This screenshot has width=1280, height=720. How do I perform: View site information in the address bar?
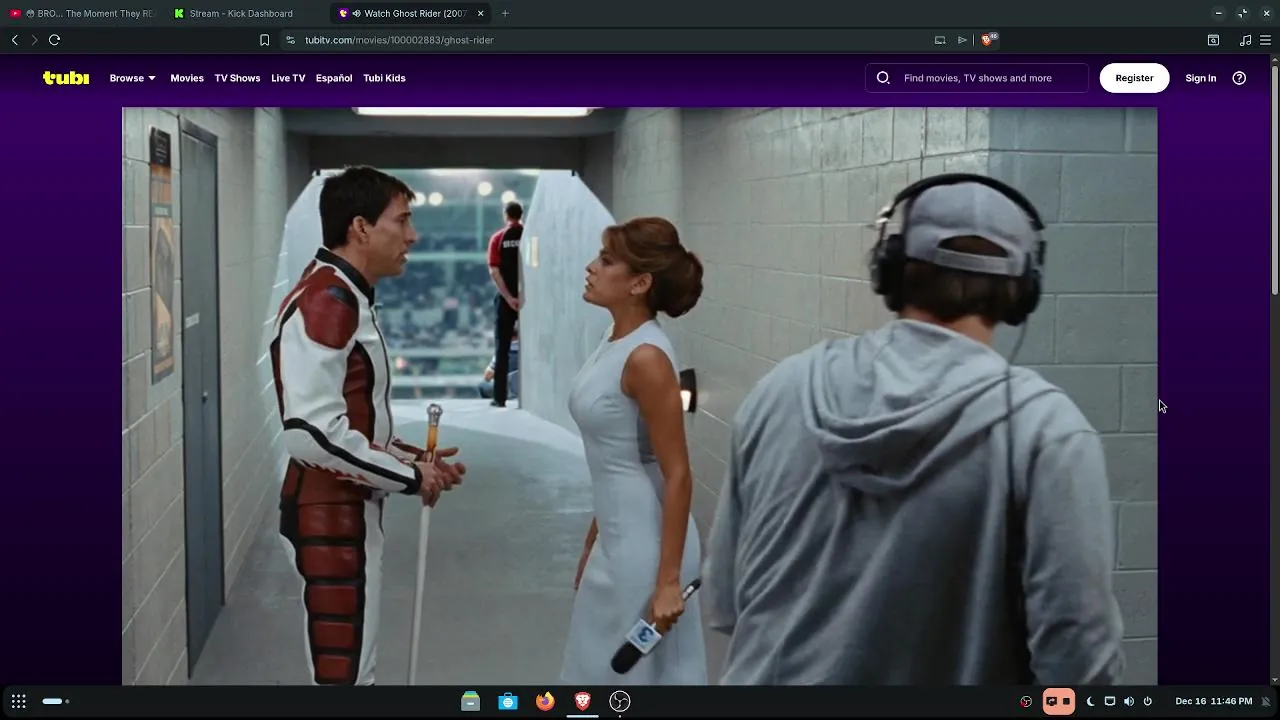pyautogui.click(x=290, y=40)
